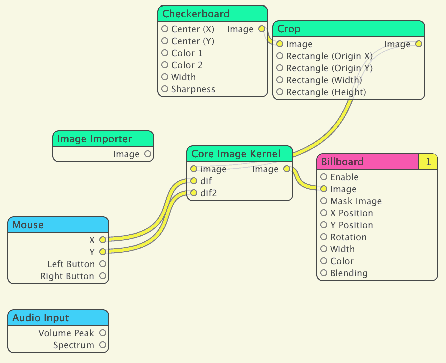The height and width of the screenshot is (363, 446).
Task: Click the Rectangle (Width) port on Crop
Action: point(280,80)
